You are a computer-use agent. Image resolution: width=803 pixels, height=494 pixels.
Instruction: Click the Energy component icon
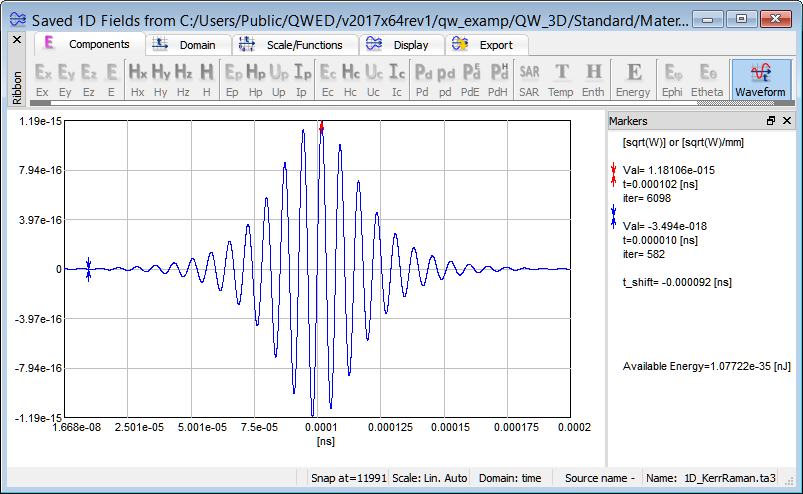[x=633, y=79]
